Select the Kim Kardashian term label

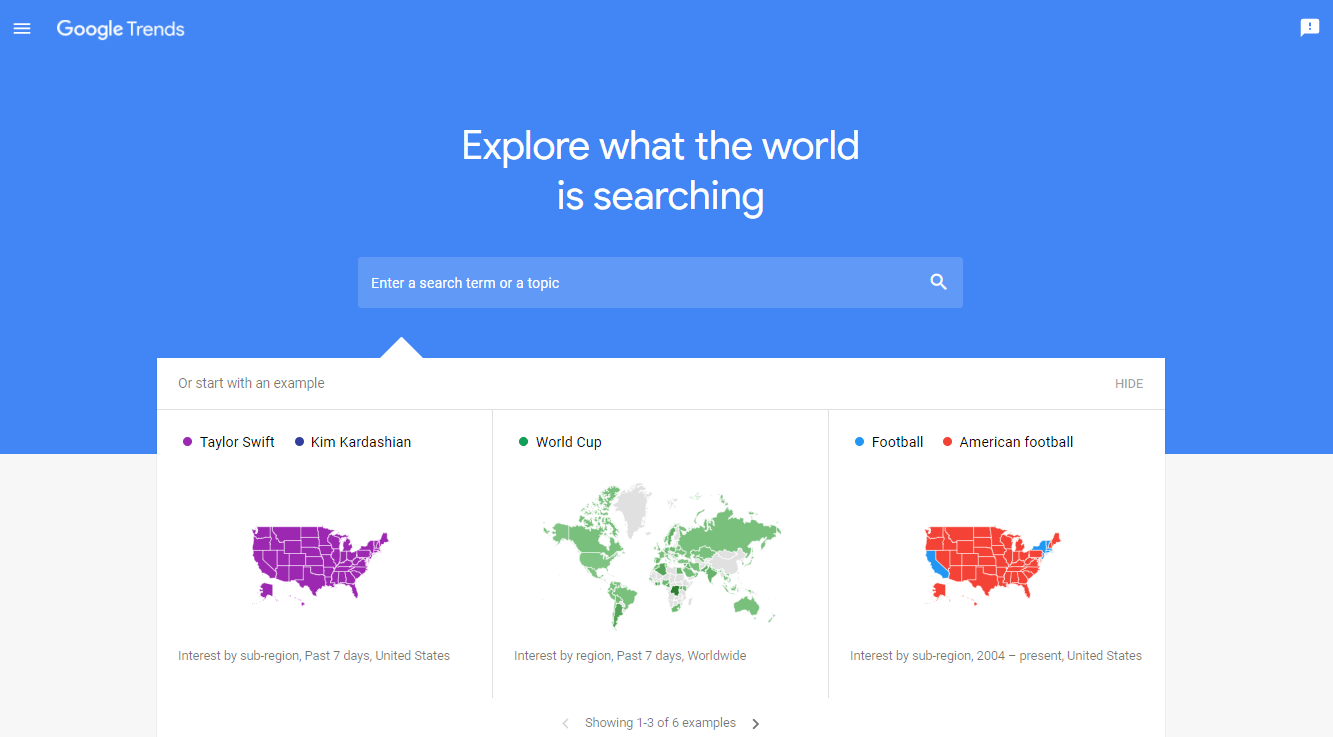tap(361, 442)
